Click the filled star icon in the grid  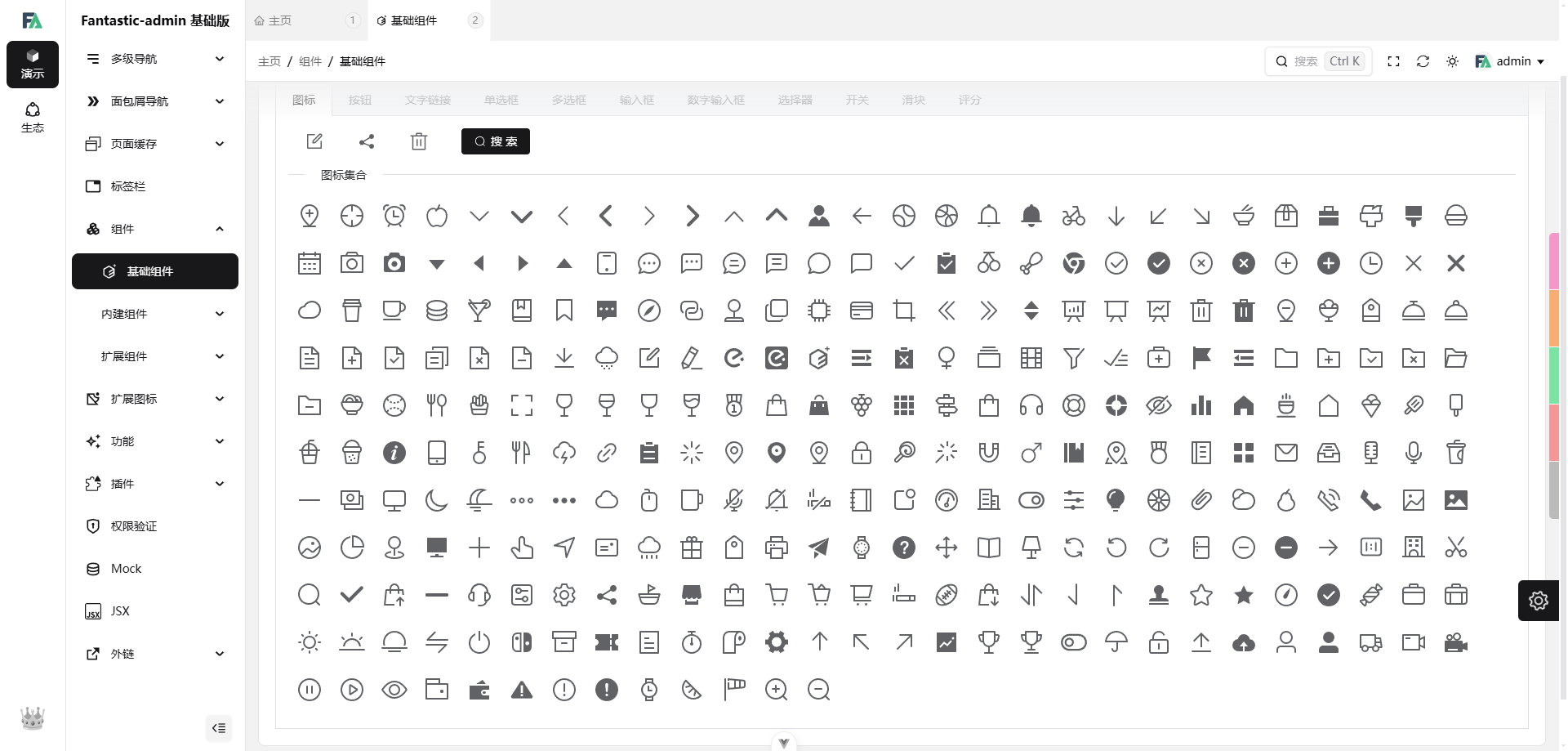point(1244,595)
